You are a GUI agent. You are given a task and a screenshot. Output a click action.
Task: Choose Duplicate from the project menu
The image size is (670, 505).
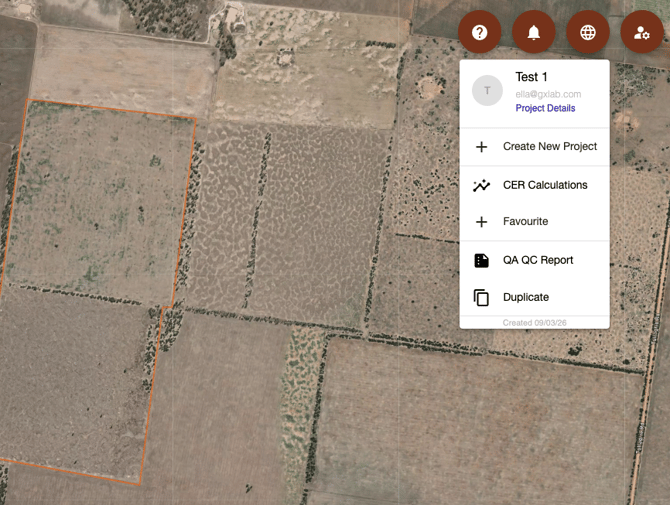tap(526, 297)
